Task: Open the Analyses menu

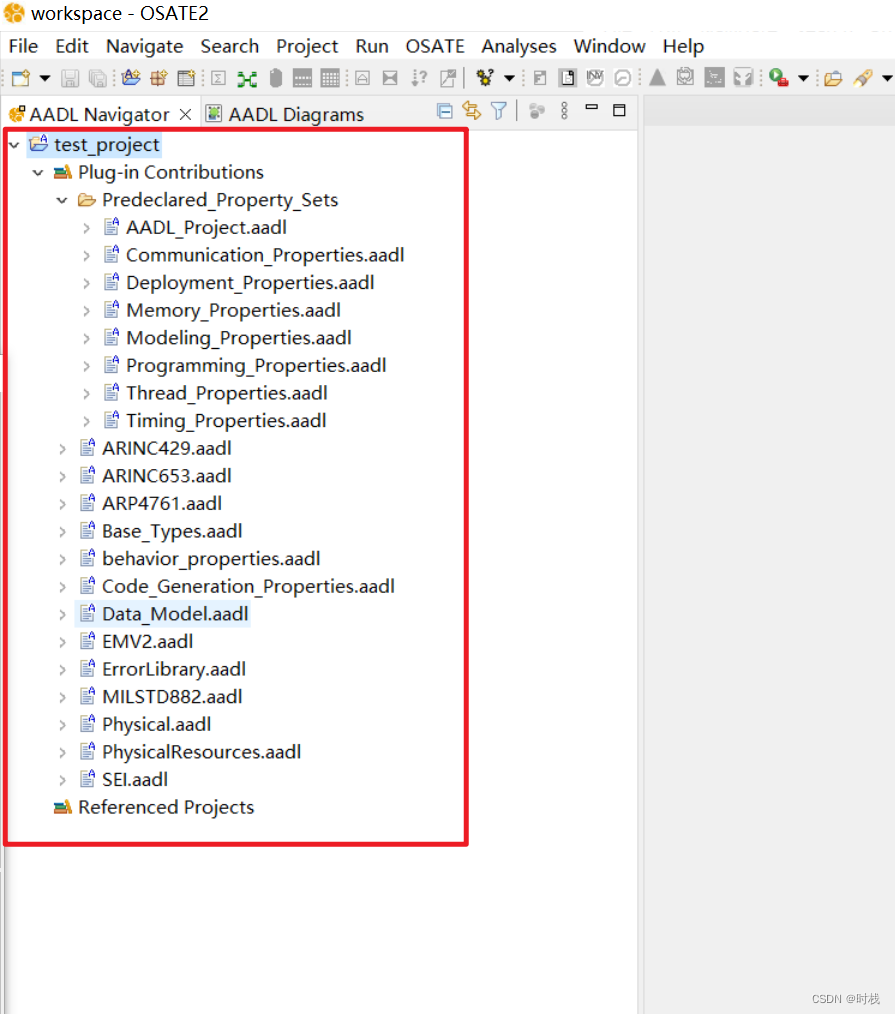Action: [519, 47]
